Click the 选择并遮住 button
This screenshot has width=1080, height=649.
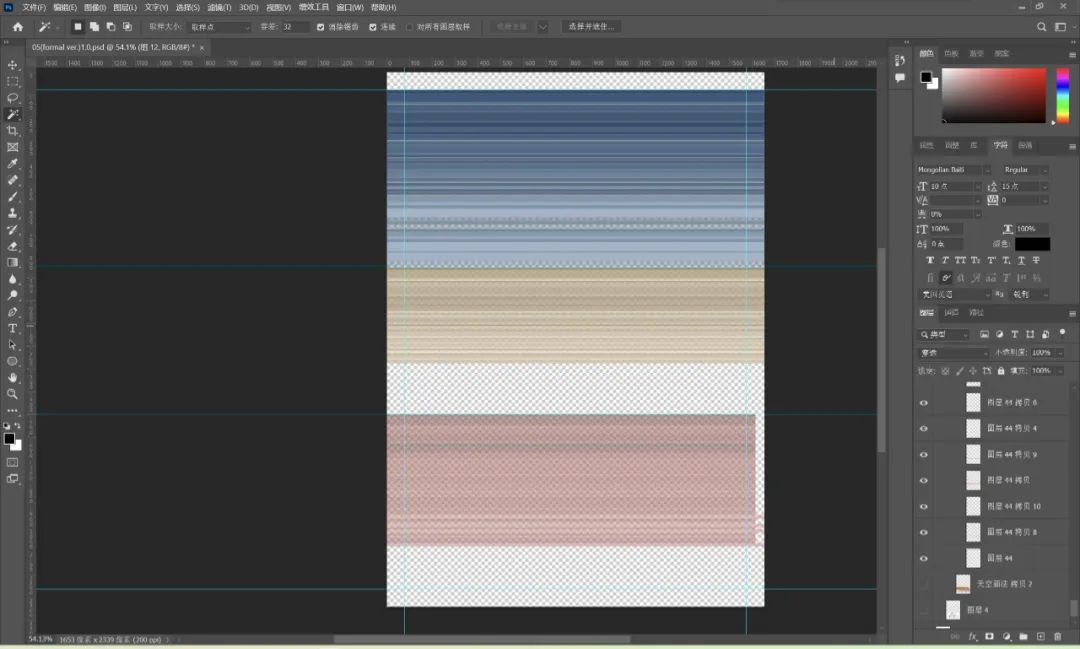coord(591,27)
